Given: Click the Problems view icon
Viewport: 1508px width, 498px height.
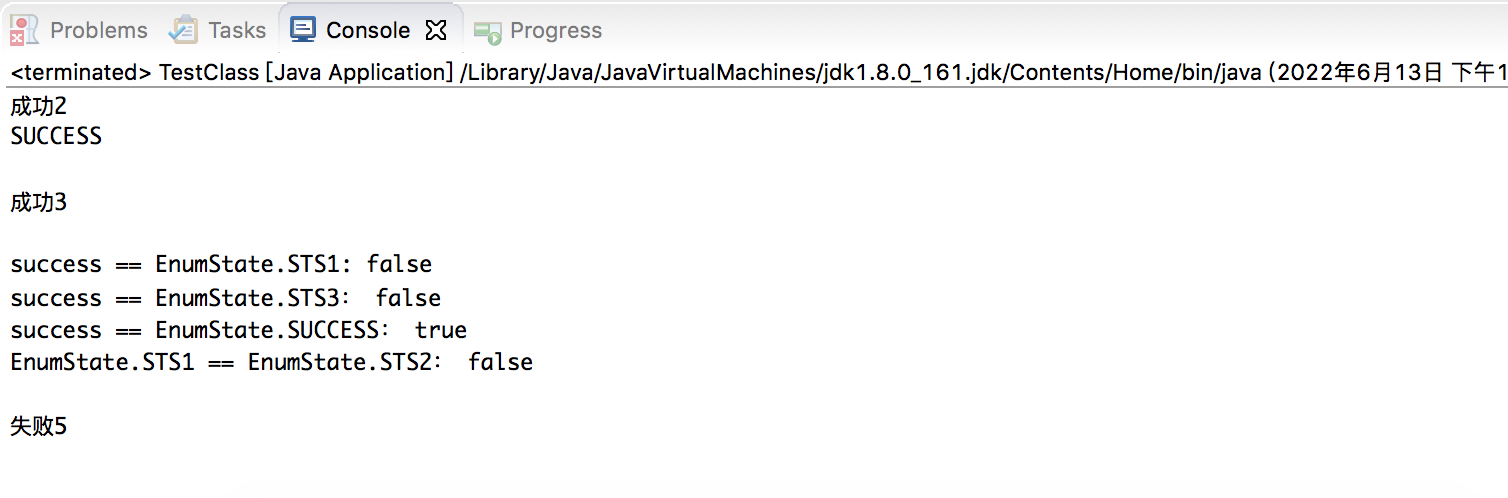Looking at the screenshot, I should (24, 30).
